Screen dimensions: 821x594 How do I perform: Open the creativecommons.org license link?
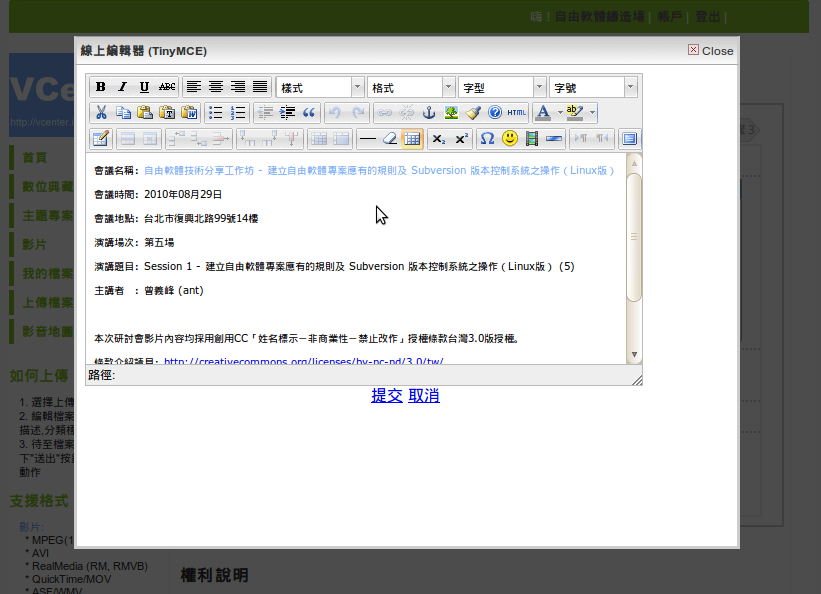(x=304, y=361)
